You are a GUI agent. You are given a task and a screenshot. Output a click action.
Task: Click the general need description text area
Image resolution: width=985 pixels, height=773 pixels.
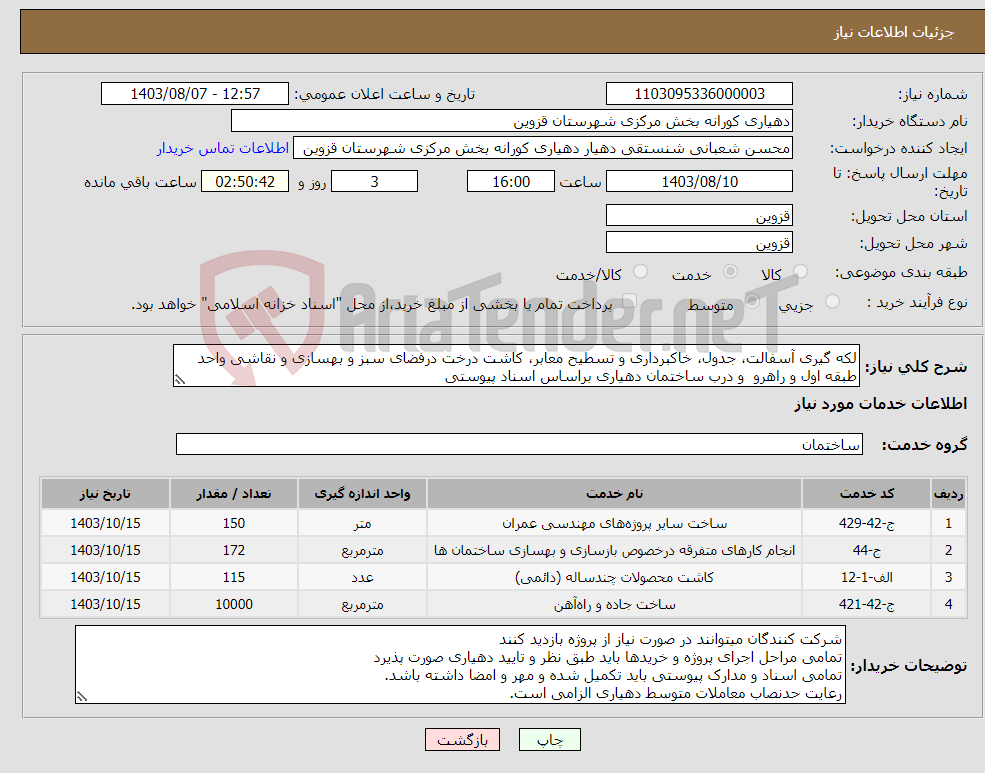point(516,365)
